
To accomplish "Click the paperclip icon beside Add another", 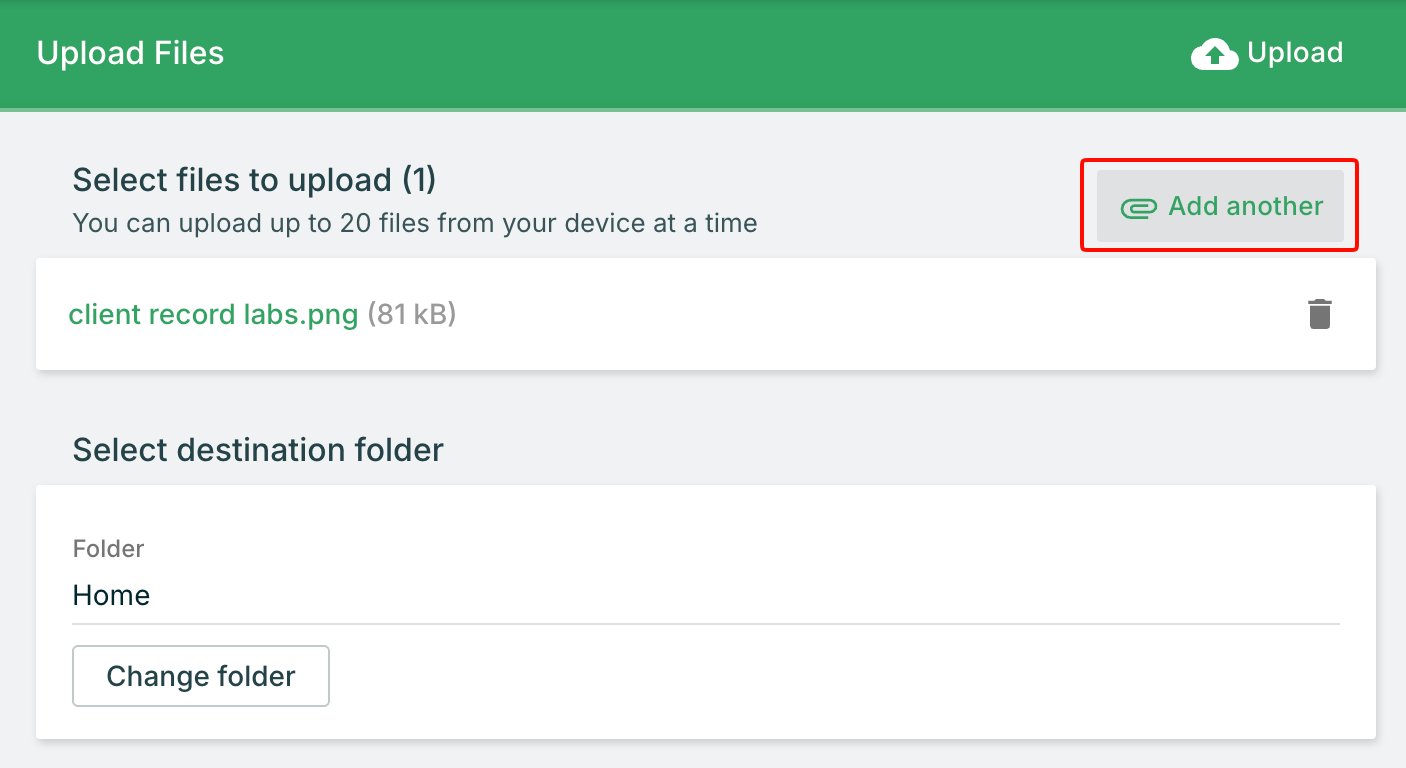I will click(1138, 208).
